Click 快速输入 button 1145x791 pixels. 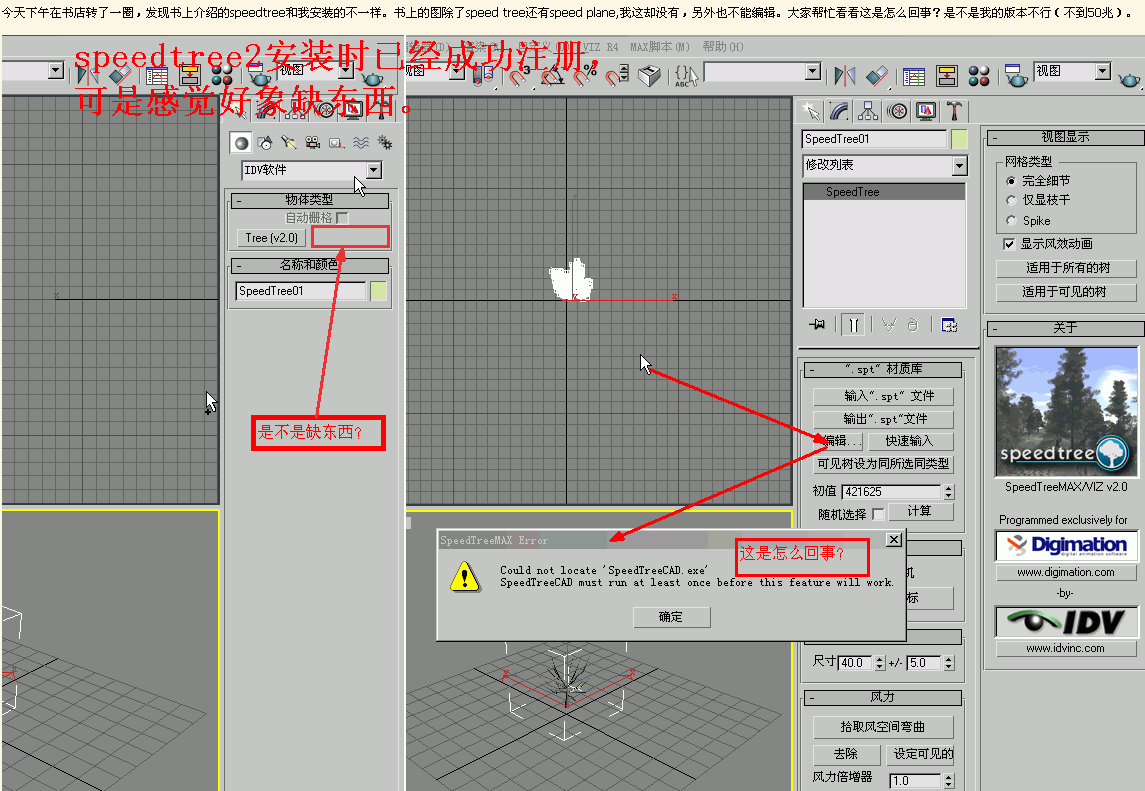point(911,441)
